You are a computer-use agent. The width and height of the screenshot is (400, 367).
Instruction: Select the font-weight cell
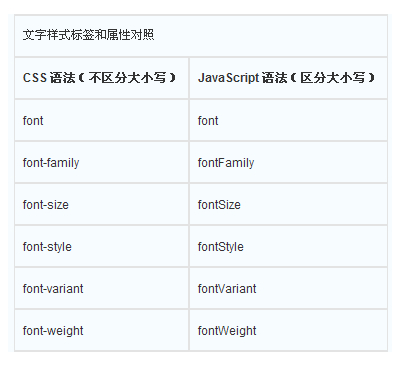click(x=102, y=330)
